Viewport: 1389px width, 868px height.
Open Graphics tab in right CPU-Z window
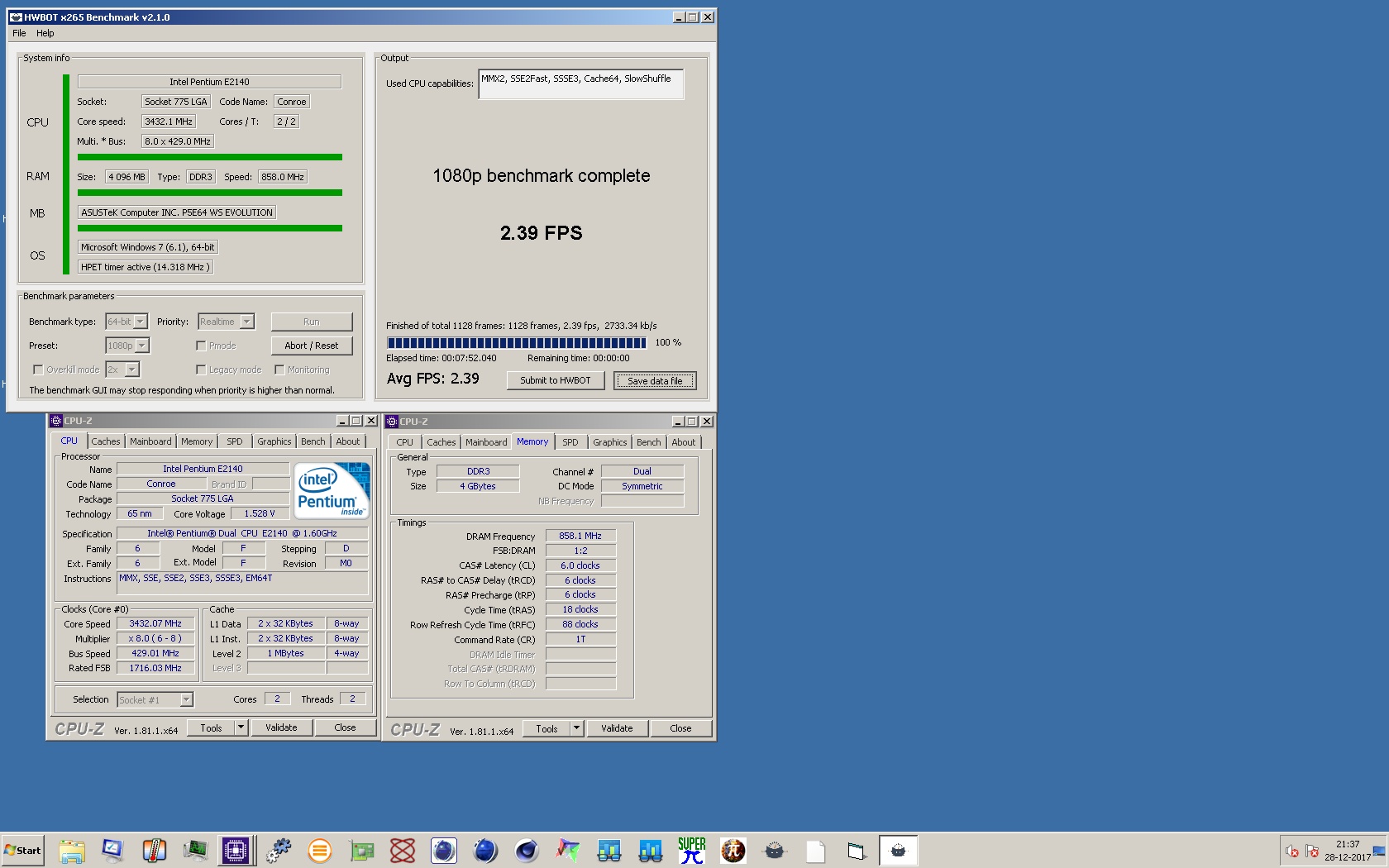point(610,442)
